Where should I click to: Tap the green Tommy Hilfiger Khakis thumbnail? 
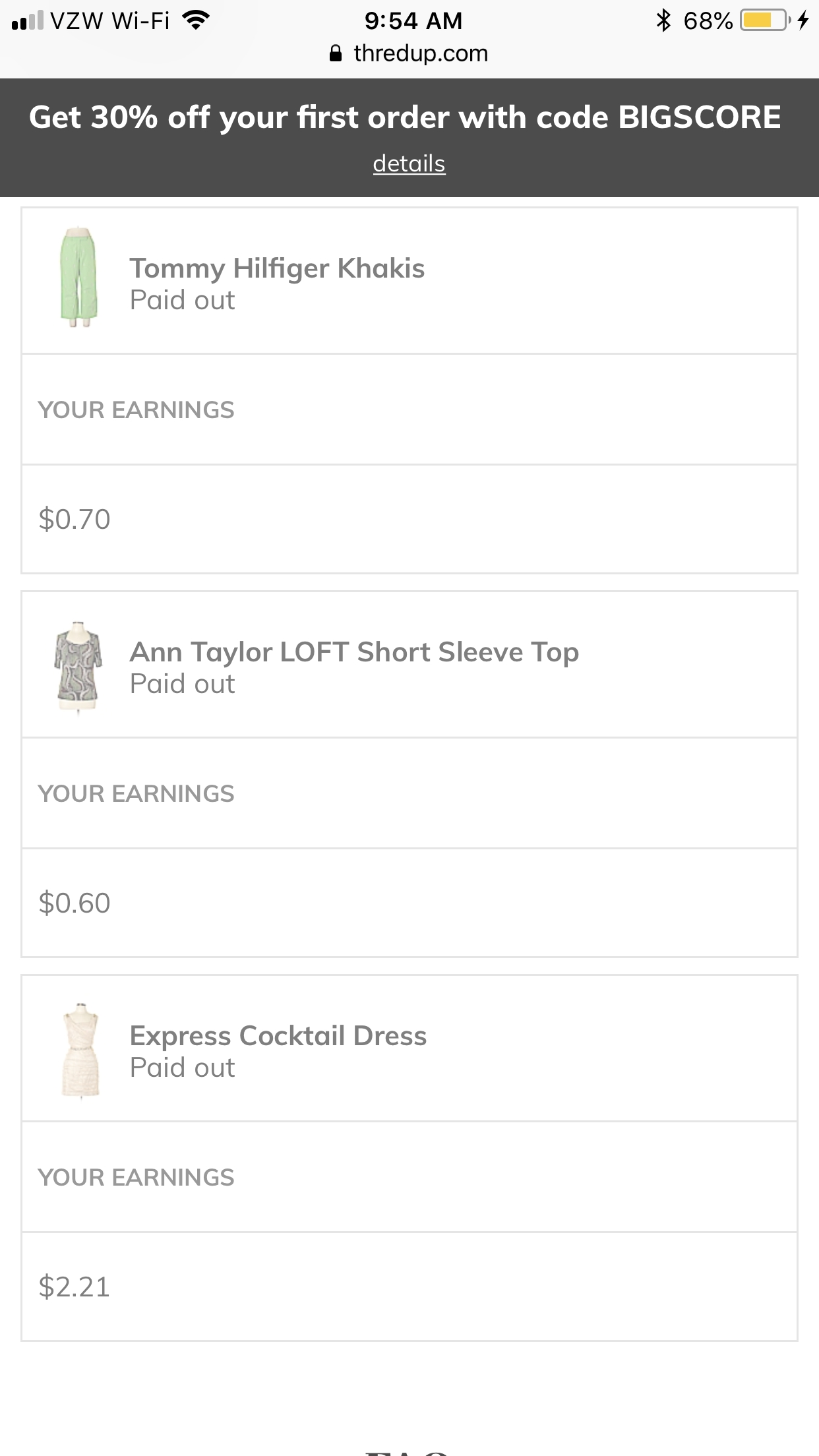(78, 278)
